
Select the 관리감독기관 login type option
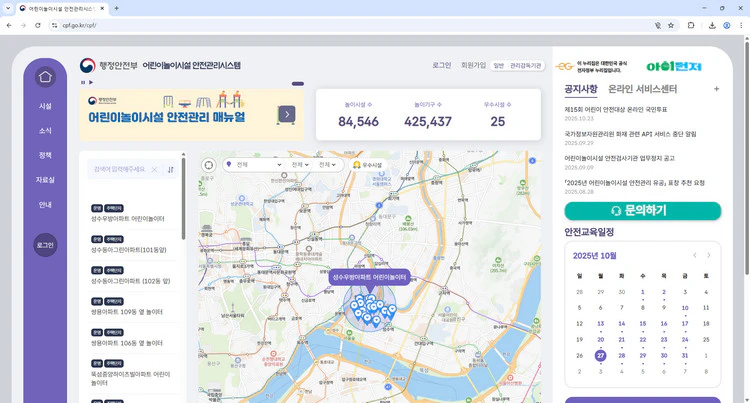(526, 66)
